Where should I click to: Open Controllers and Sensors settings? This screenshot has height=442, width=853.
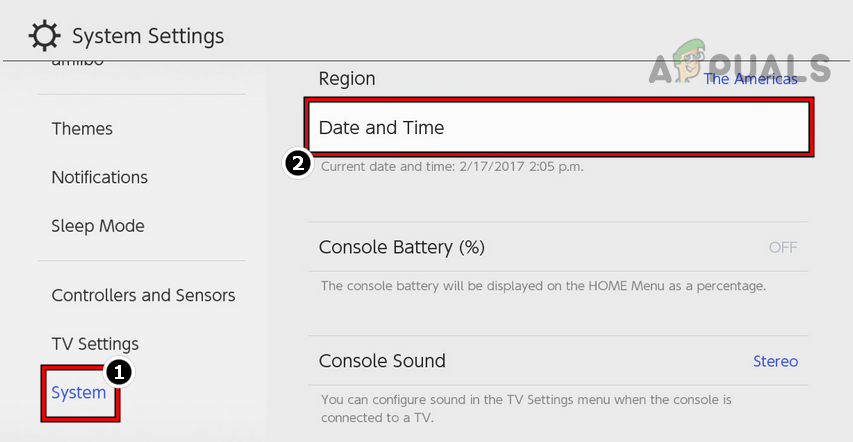[x=143, y=295]
